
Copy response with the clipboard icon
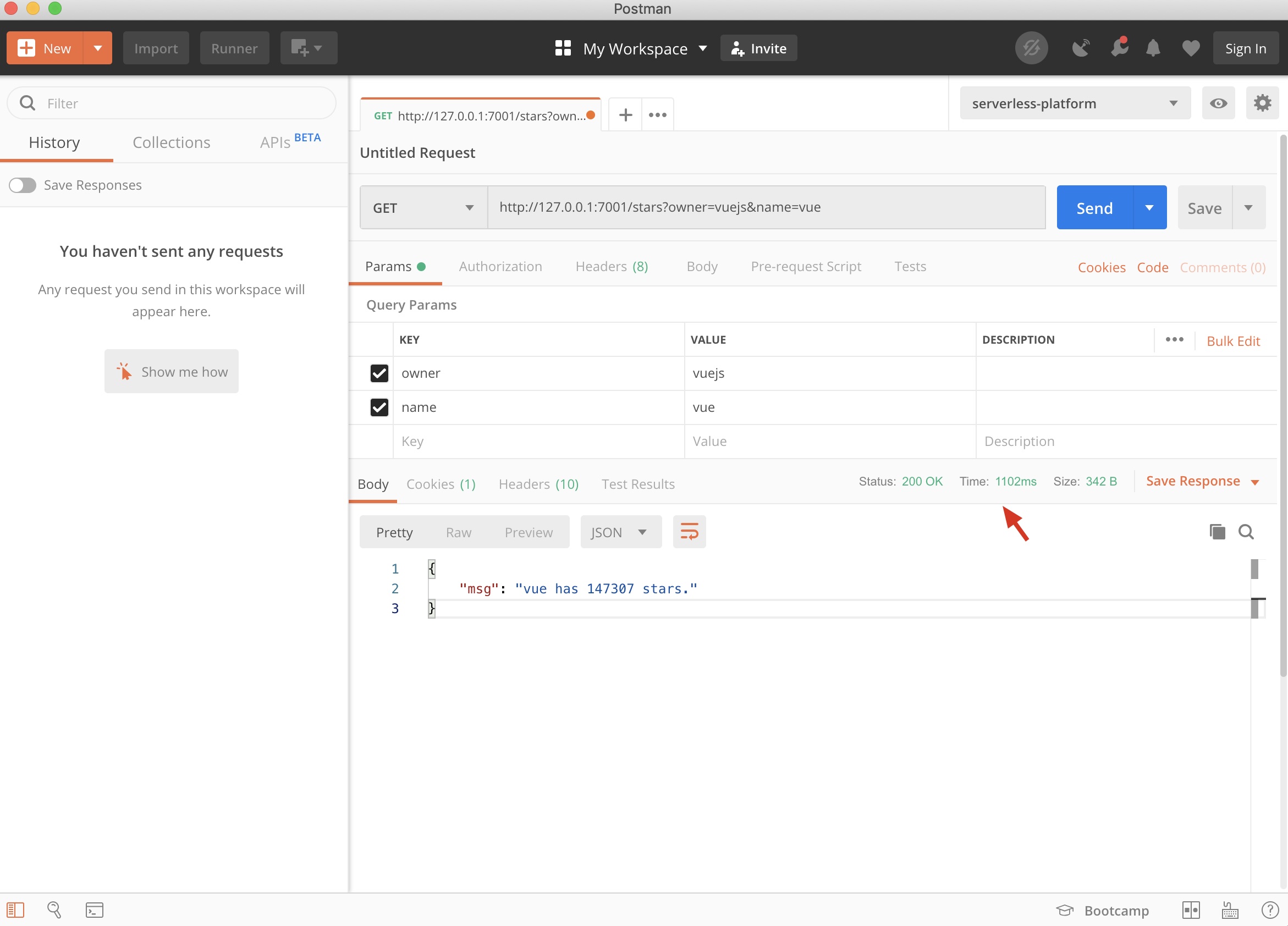(x=1217, y=532)
